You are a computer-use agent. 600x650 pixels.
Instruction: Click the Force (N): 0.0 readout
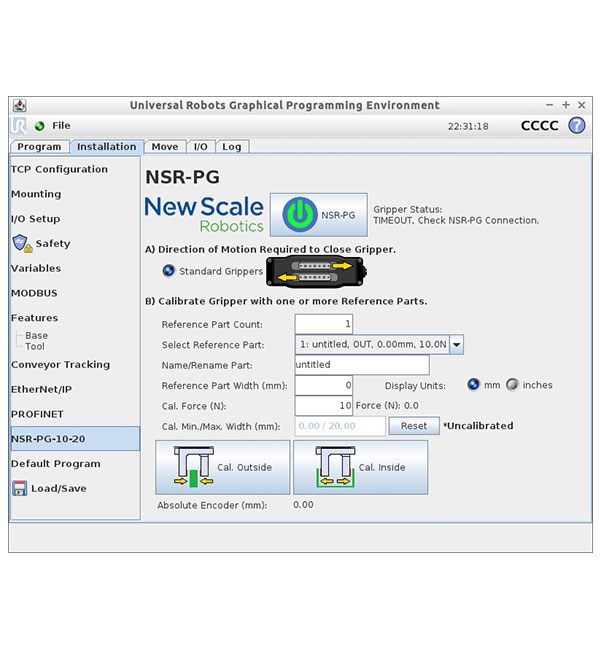[387, 405]
